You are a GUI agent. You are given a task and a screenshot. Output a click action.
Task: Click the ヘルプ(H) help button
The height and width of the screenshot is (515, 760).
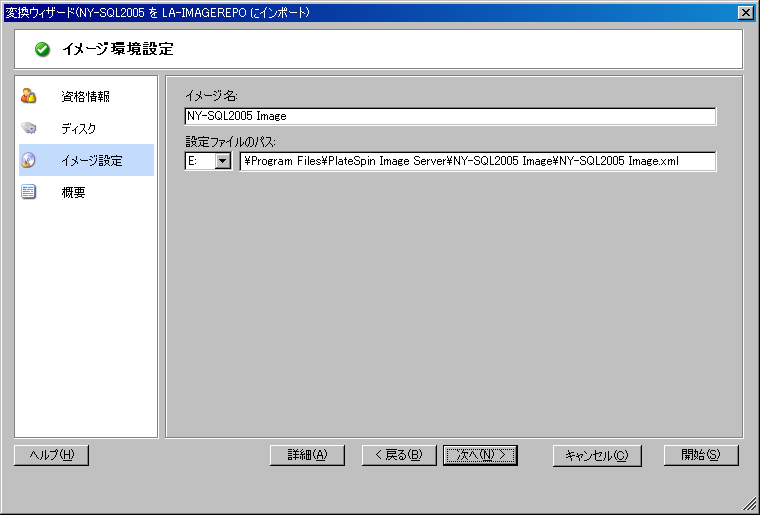pos(51,455)
